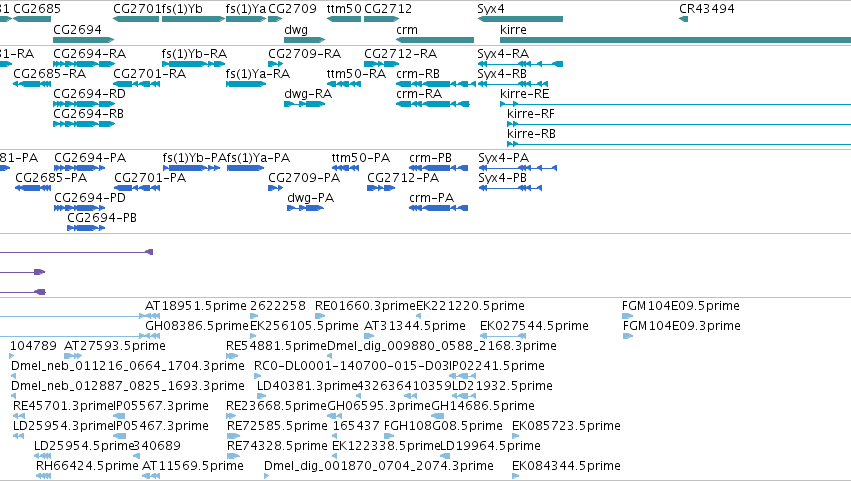
Task: Select the FGM104E09.3prime EST label
Action: click(x=681, y=326)
